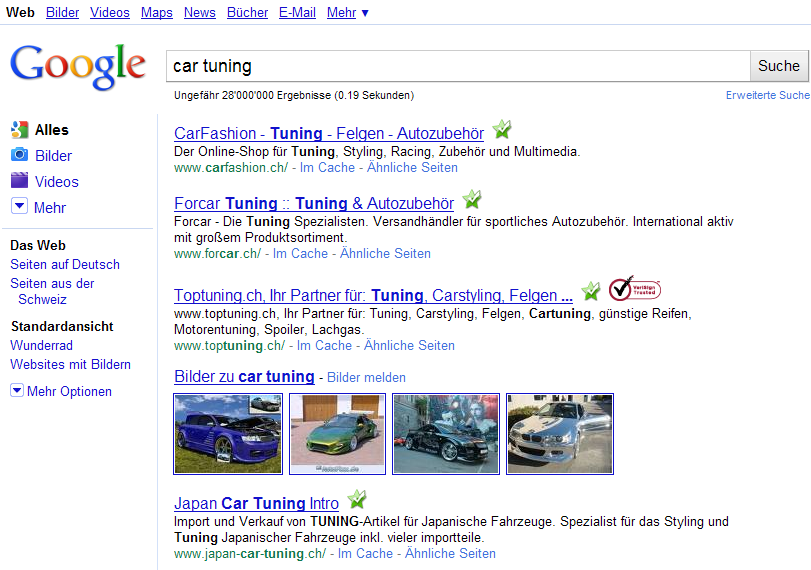Image resolution: width=811 pixels, height=570 pixels.
Task: Click green checkmark badge beside Toptuning.ch result
Action: coord(591,291)
